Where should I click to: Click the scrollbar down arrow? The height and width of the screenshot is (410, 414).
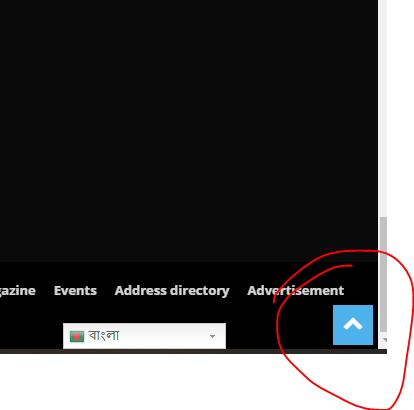tap(384, 340)
